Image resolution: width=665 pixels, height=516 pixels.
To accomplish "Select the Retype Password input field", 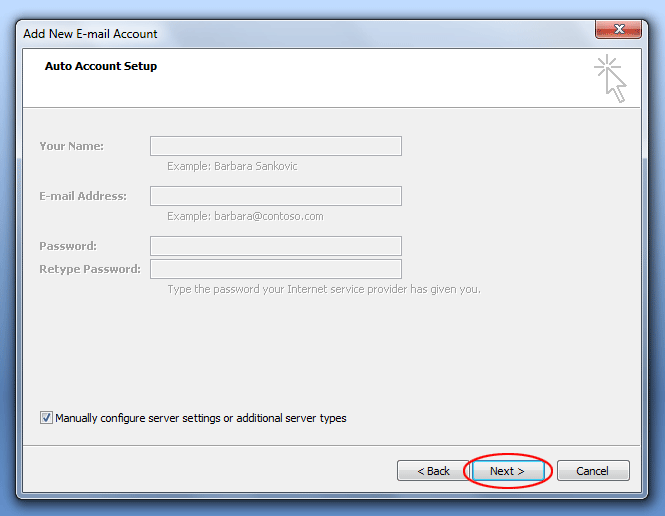I will tap(276, 269).
